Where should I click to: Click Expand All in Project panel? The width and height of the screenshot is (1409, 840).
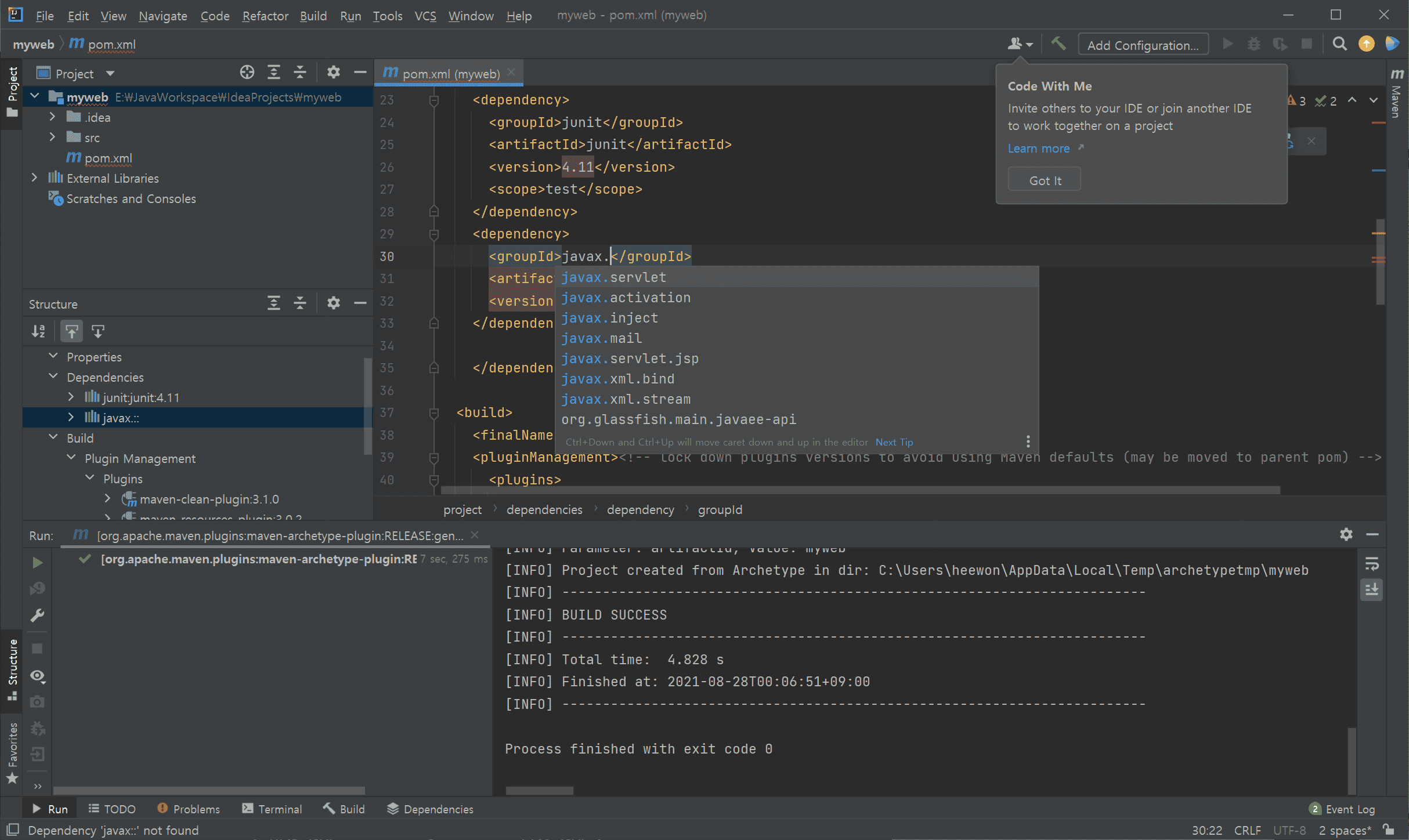tap(273, 73)
